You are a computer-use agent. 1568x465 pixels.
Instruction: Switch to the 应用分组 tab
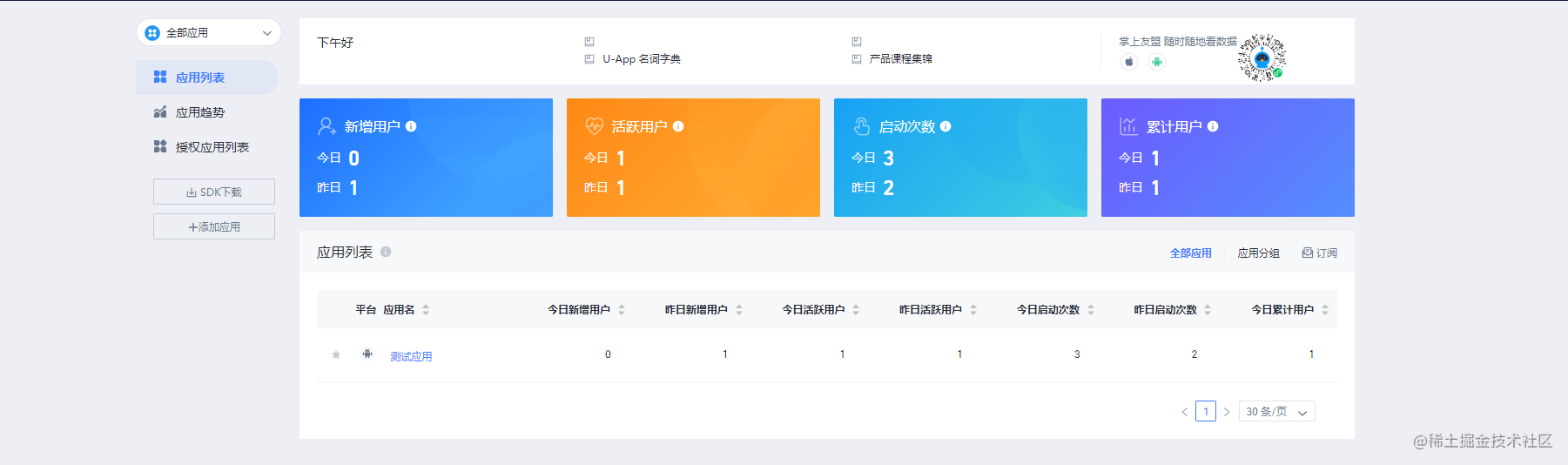tap(1259, 253)
